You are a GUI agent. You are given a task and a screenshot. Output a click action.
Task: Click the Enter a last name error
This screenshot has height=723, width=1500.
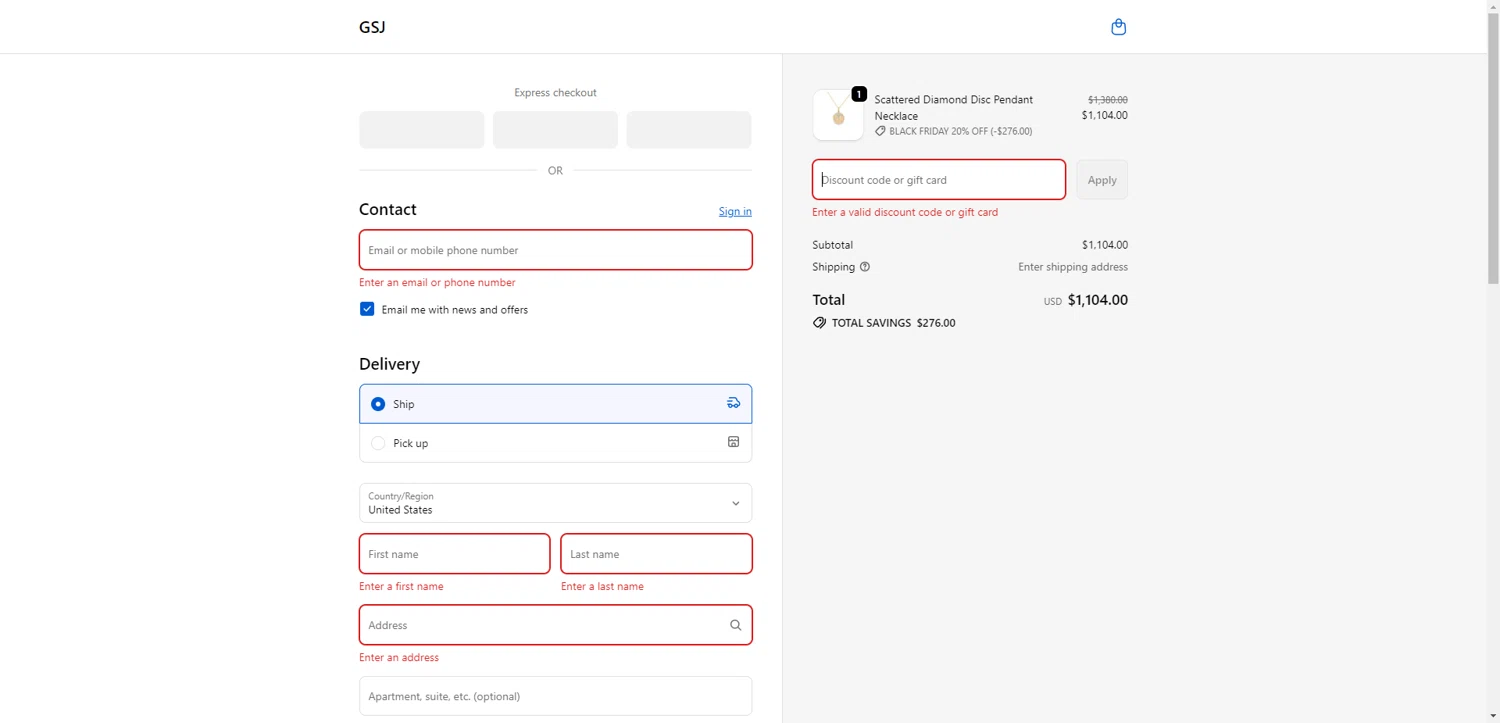coord(602,587)
